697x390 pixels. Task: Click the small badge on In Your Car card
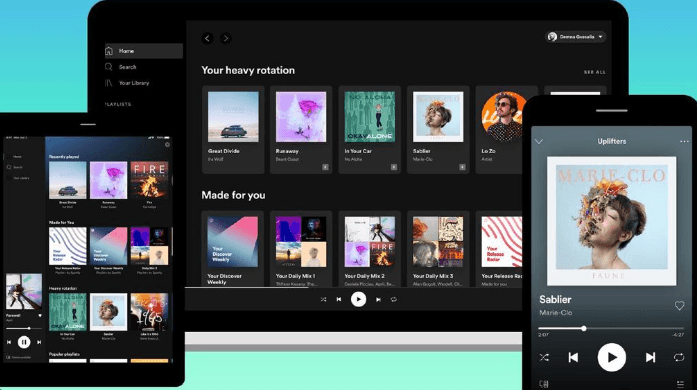[x=394, y=167]
